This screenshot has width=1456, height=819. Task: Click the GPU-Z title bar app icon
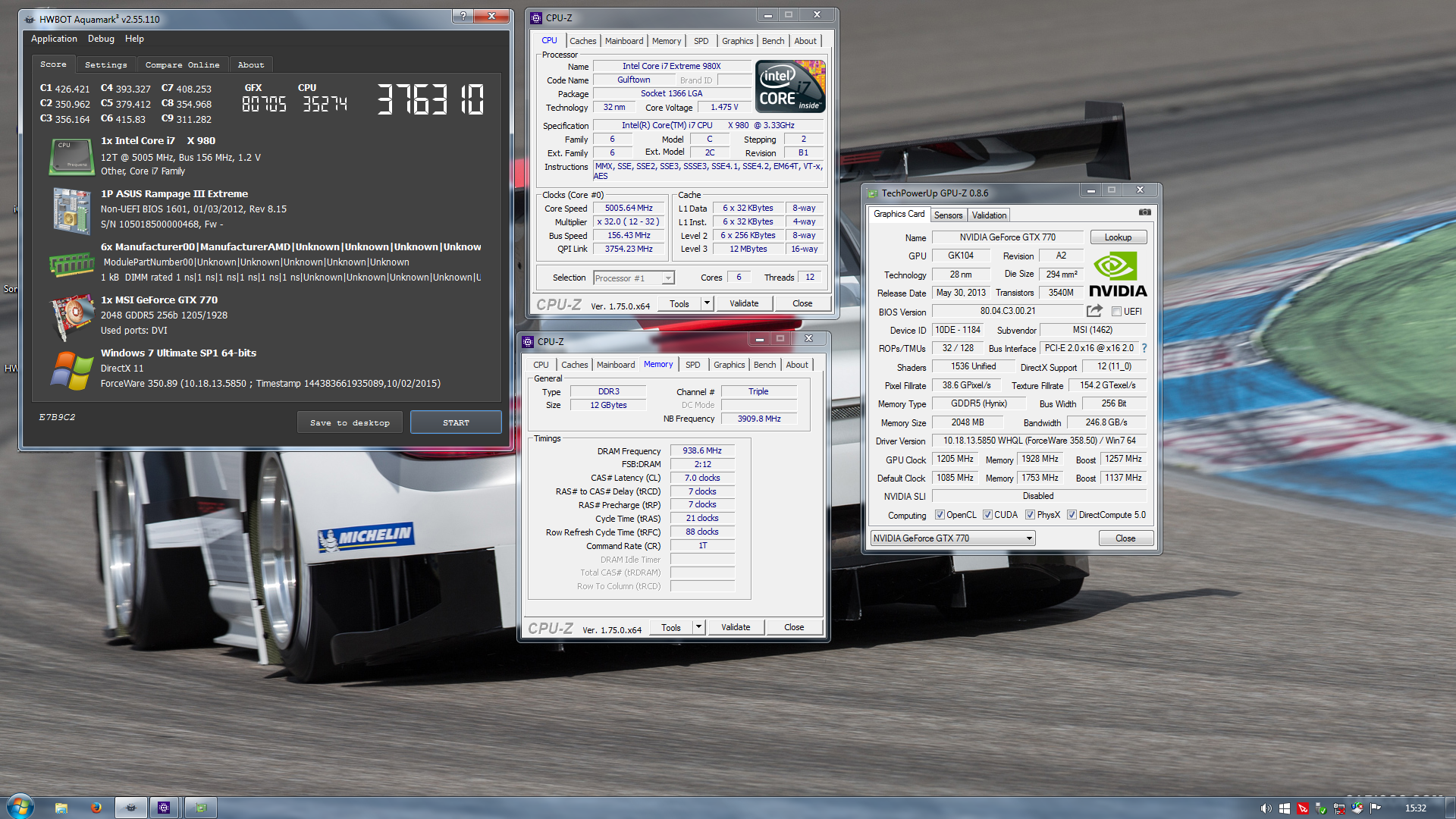point(872,193)
